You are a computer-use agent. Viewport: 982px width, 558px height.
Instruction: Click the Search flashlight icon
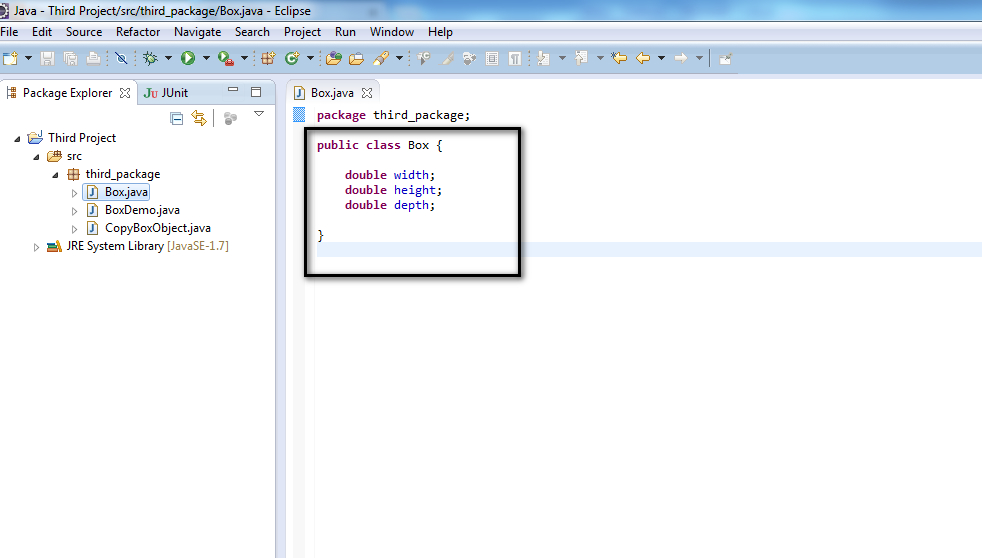pyautogui.click(x=381, y=58)
